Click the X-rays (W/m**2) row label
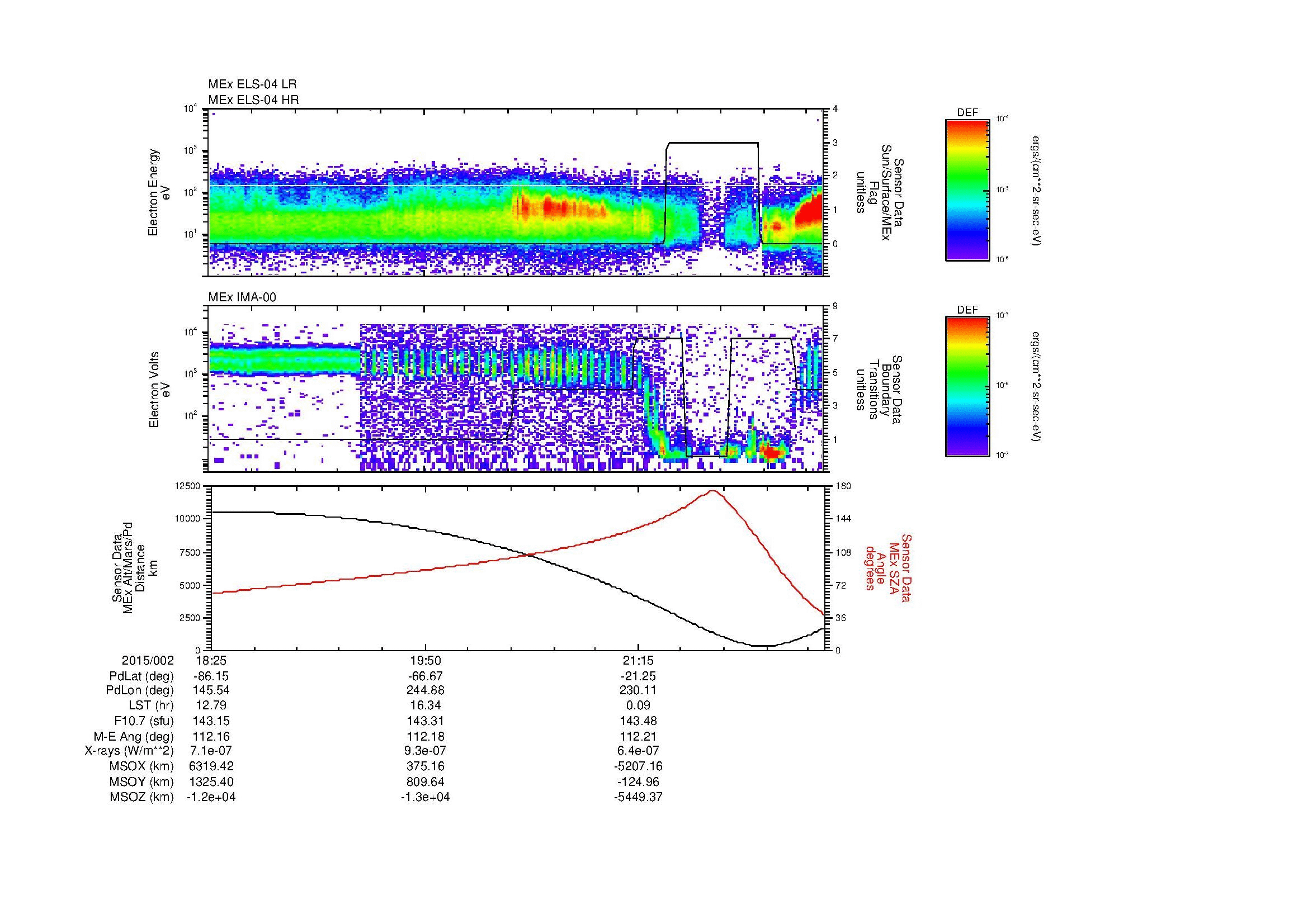 pos(129,751)
